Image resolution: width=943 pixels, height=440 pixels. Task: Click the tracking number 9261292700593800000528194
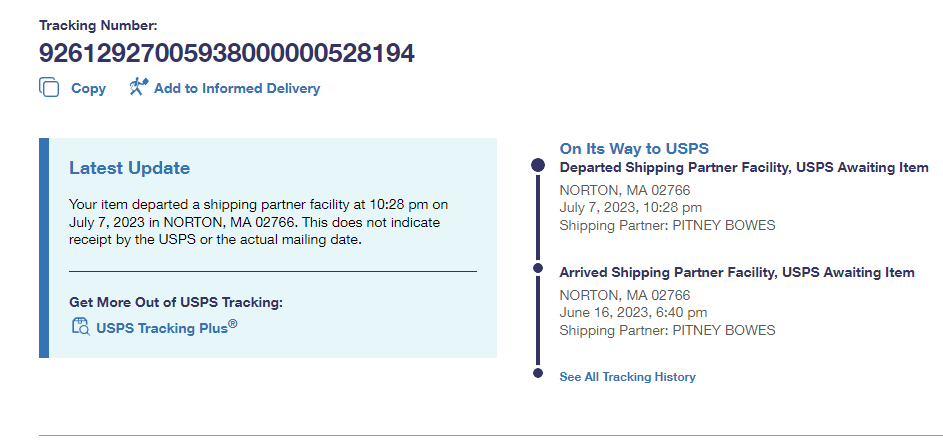(x=227, y=53)
